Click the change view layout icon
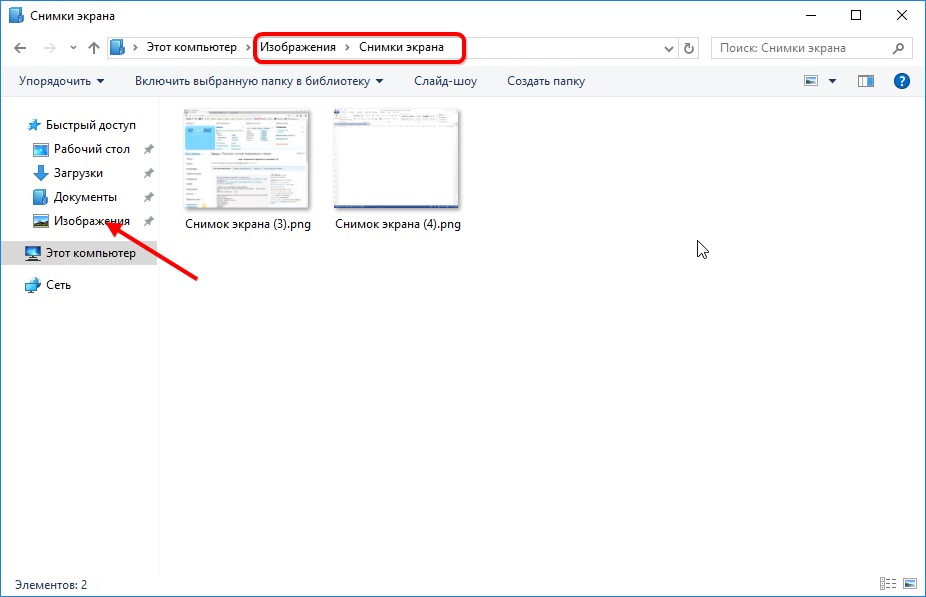 [x=812, y=81]
